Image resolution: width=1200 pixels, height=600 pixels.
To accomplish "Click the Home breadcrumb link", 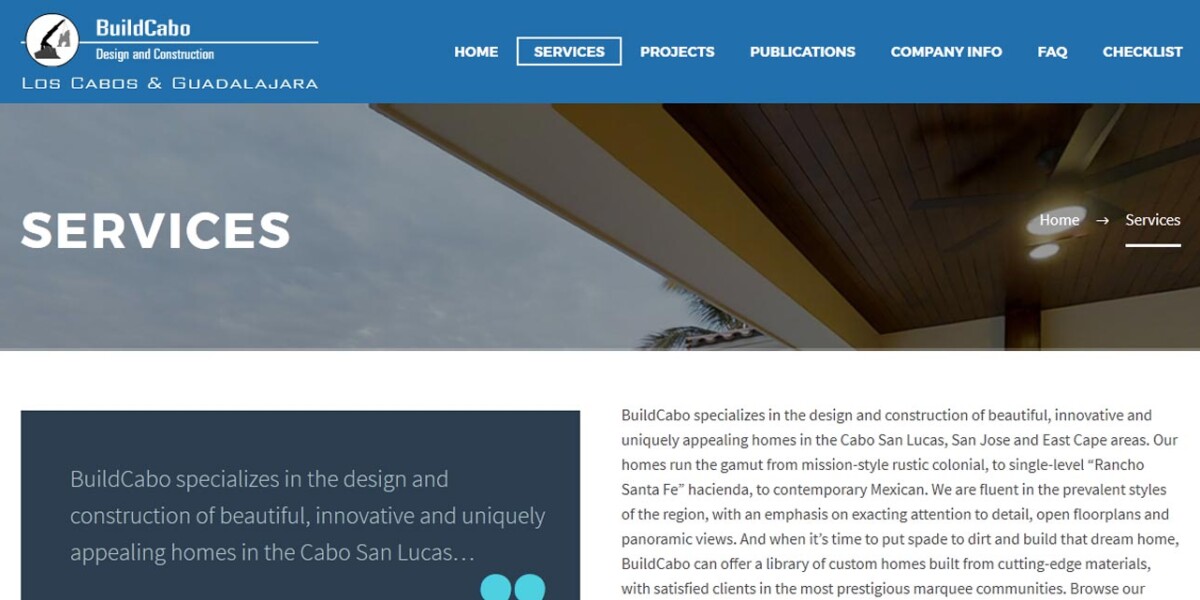I will (x=1059, y=220).
